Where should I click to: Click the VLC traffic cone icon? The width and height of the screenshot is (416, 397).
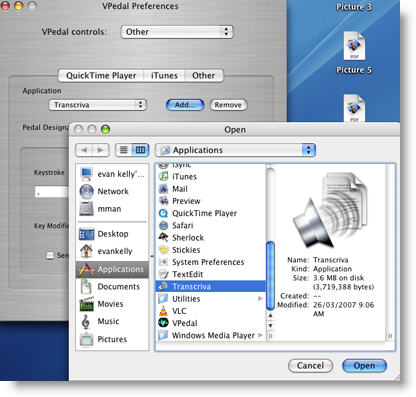163,311
